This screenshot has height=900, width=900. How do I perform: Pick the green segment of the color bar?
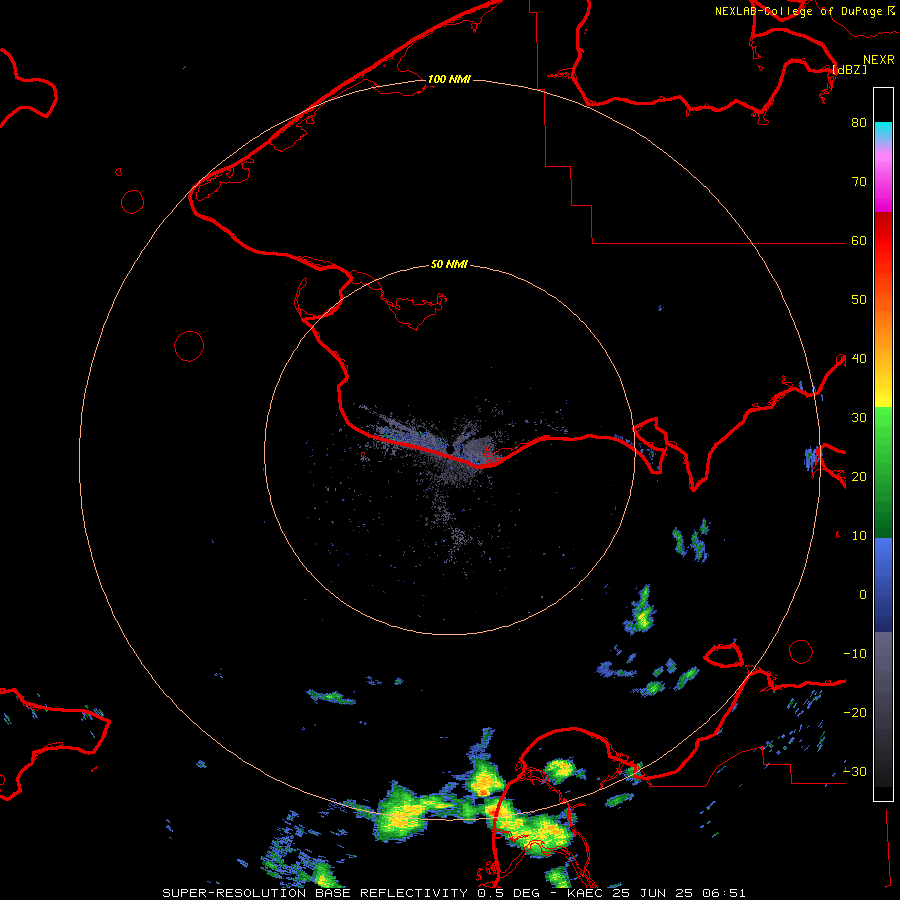(x=883, y=472)
